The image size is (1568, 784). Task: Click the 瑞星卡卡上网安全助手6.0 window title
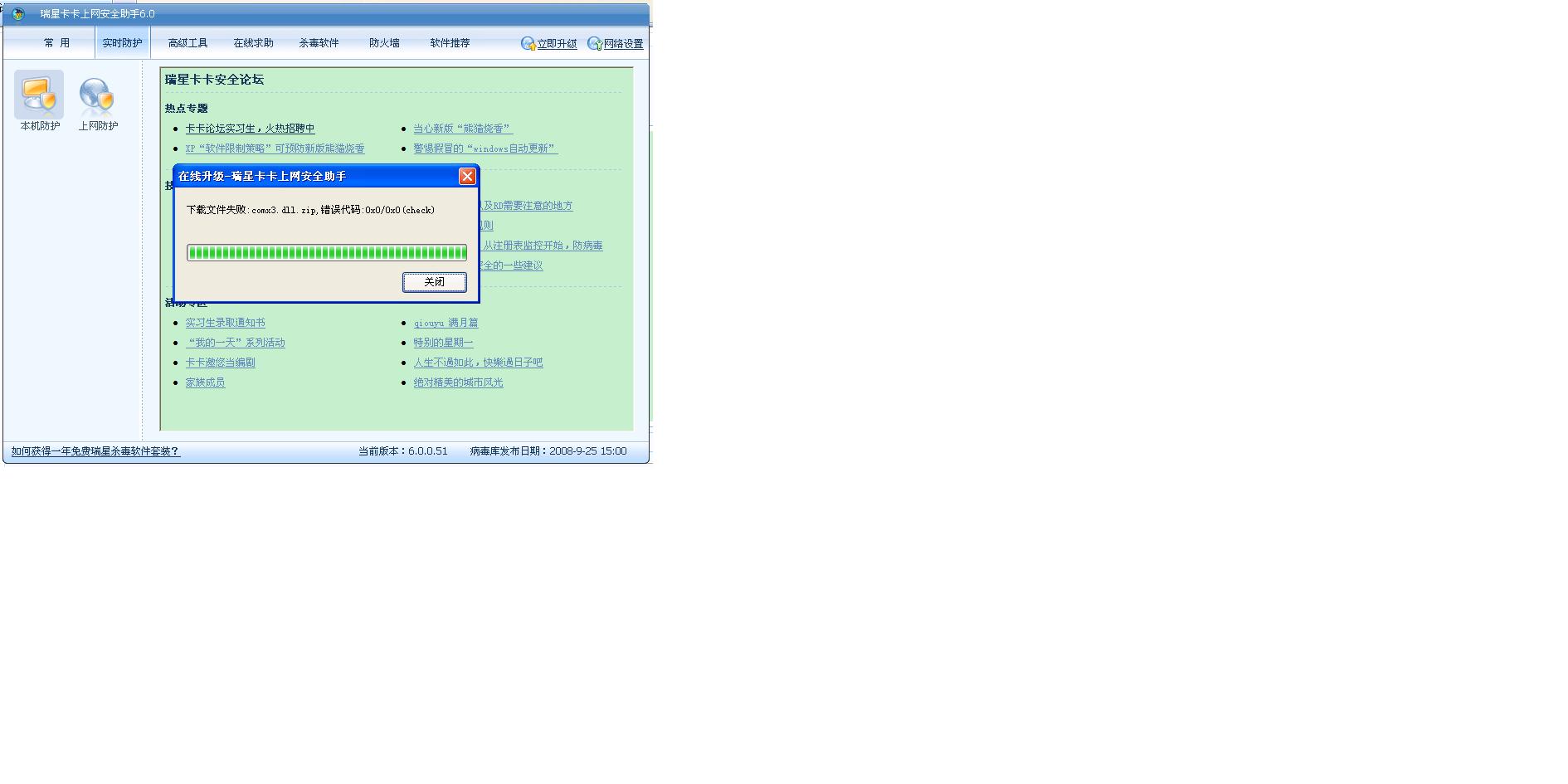(98, 14)
